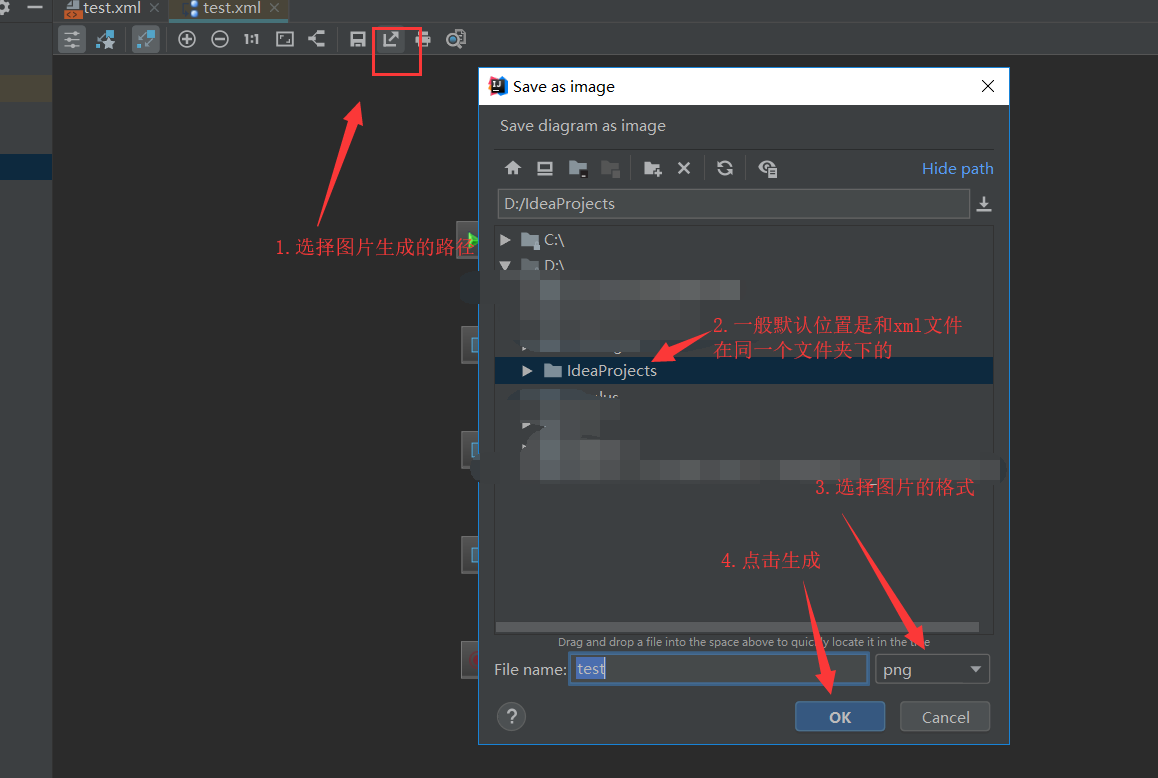Click the File name text field

click(718, 669)
